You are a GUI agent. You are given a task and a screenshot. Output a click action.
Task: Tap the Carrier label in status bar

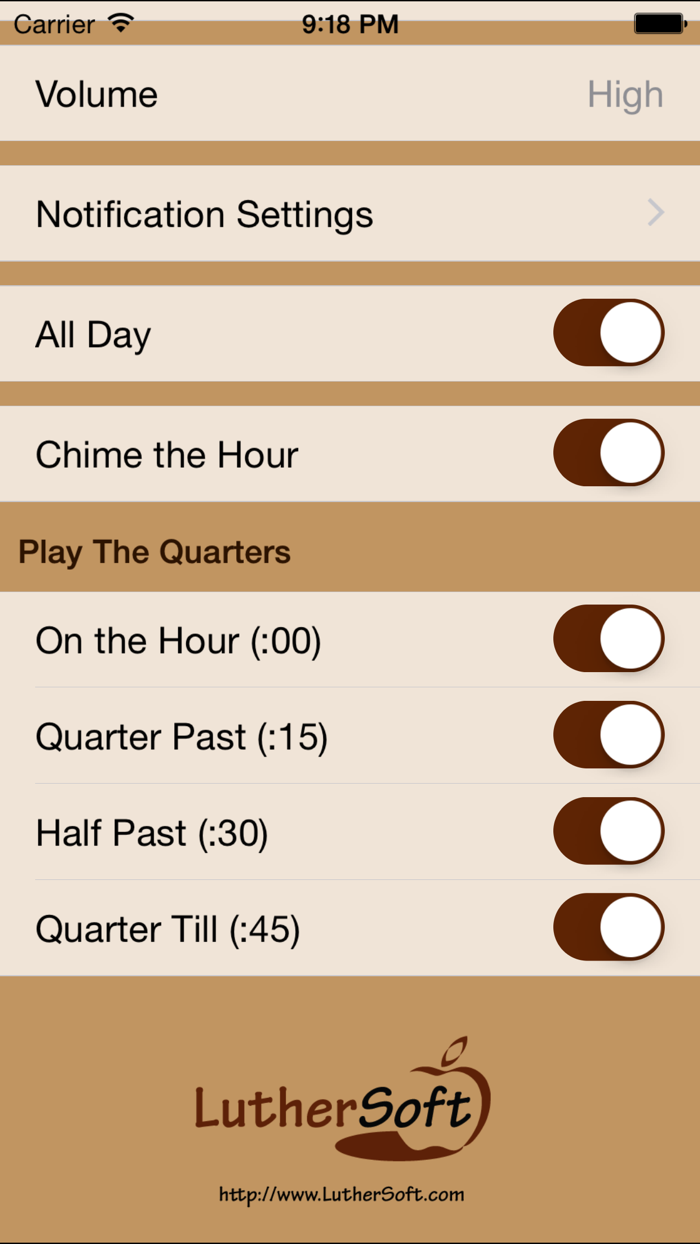[x=56, y=23]
